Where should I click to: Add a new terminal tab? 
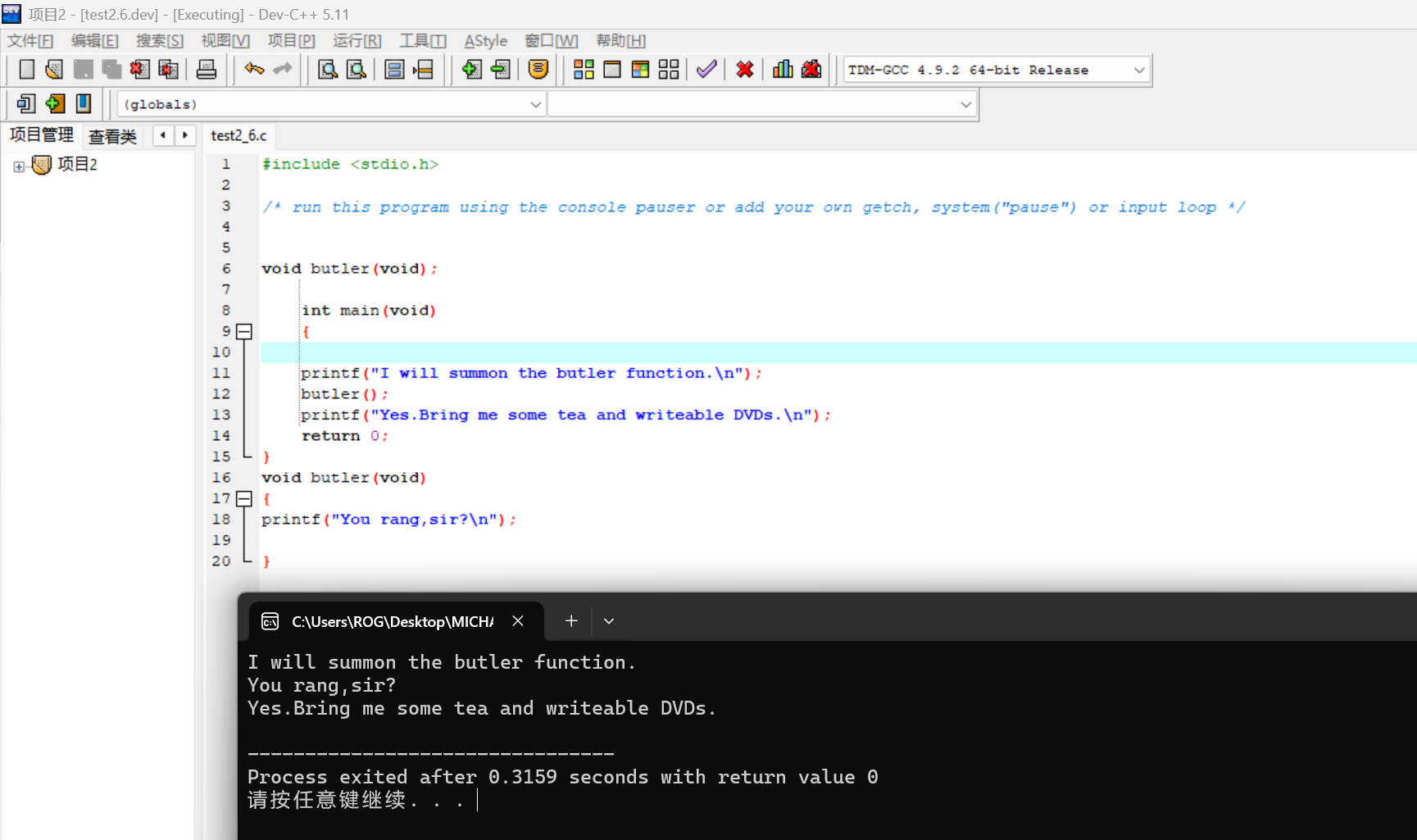coord(571,621)
